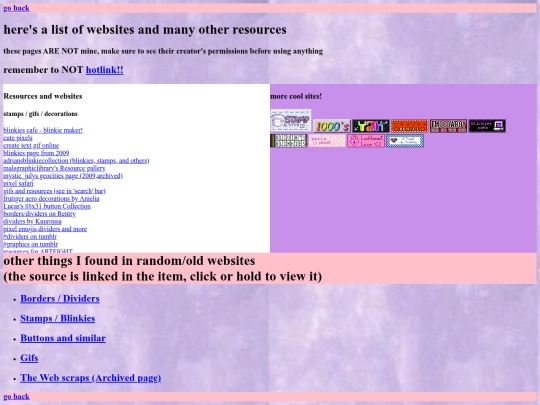Go to Stamps / Blinkies page
Viewport: 540px width, 405px height.
58,318
